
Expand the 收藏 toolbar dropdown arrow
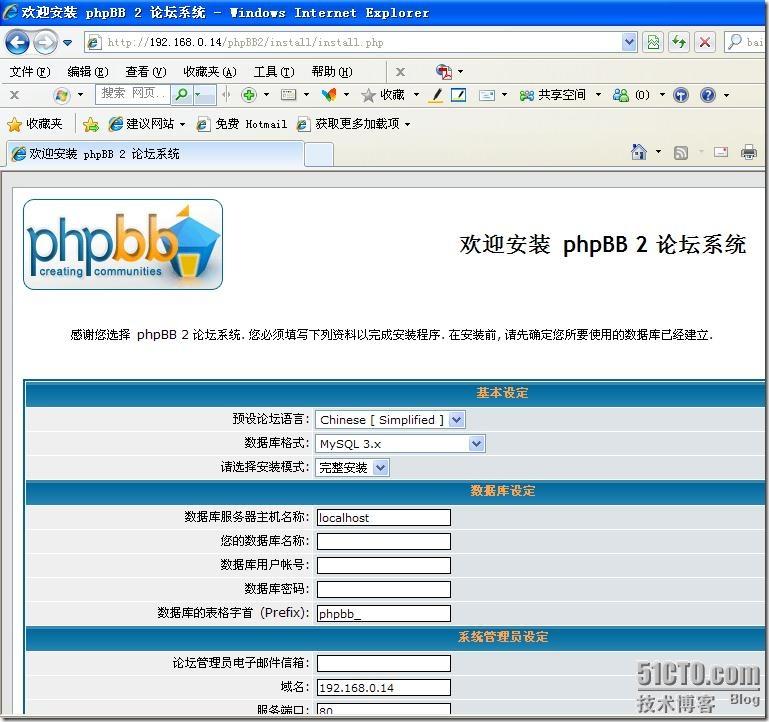click(416, 95)
